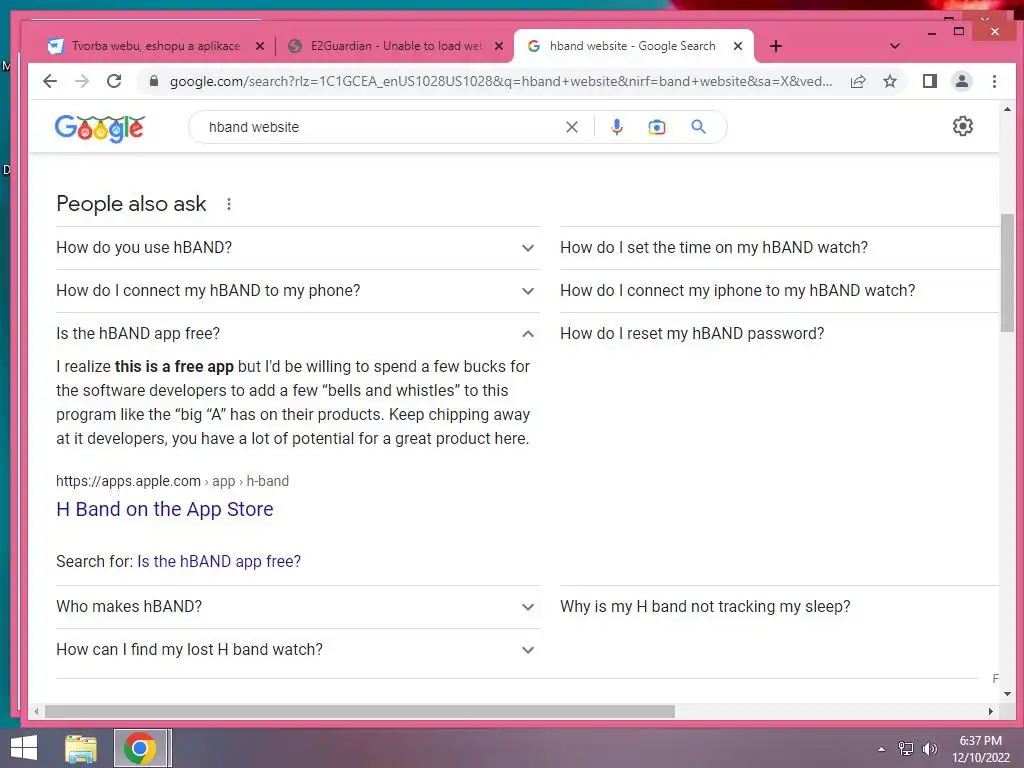Open a new browser tab
The image size is (1024, 768).
point(775,46)
